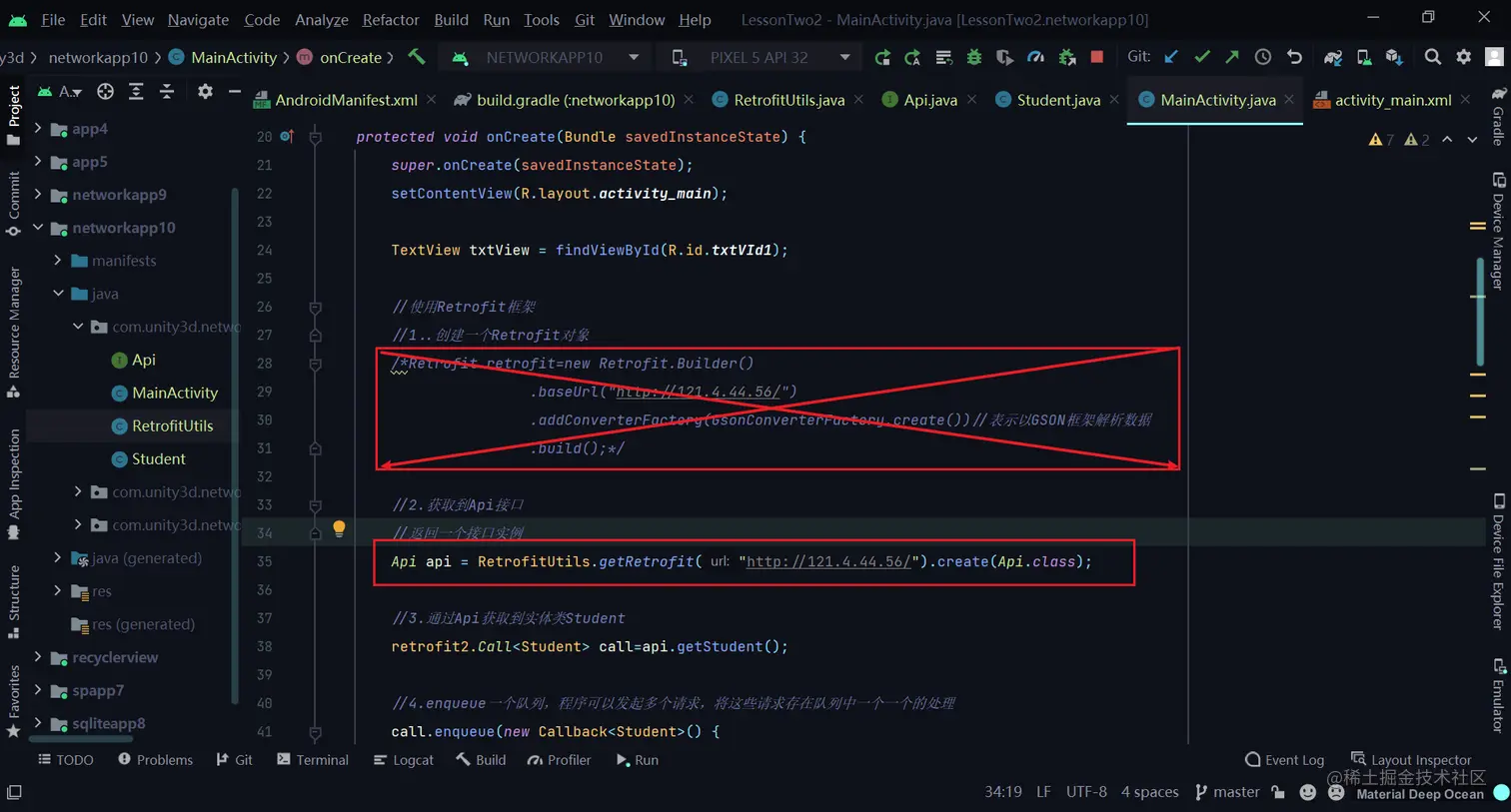This screenshot has height=812, width=1511.
Task: Close the Api.java tab
Action: (971, 100)
